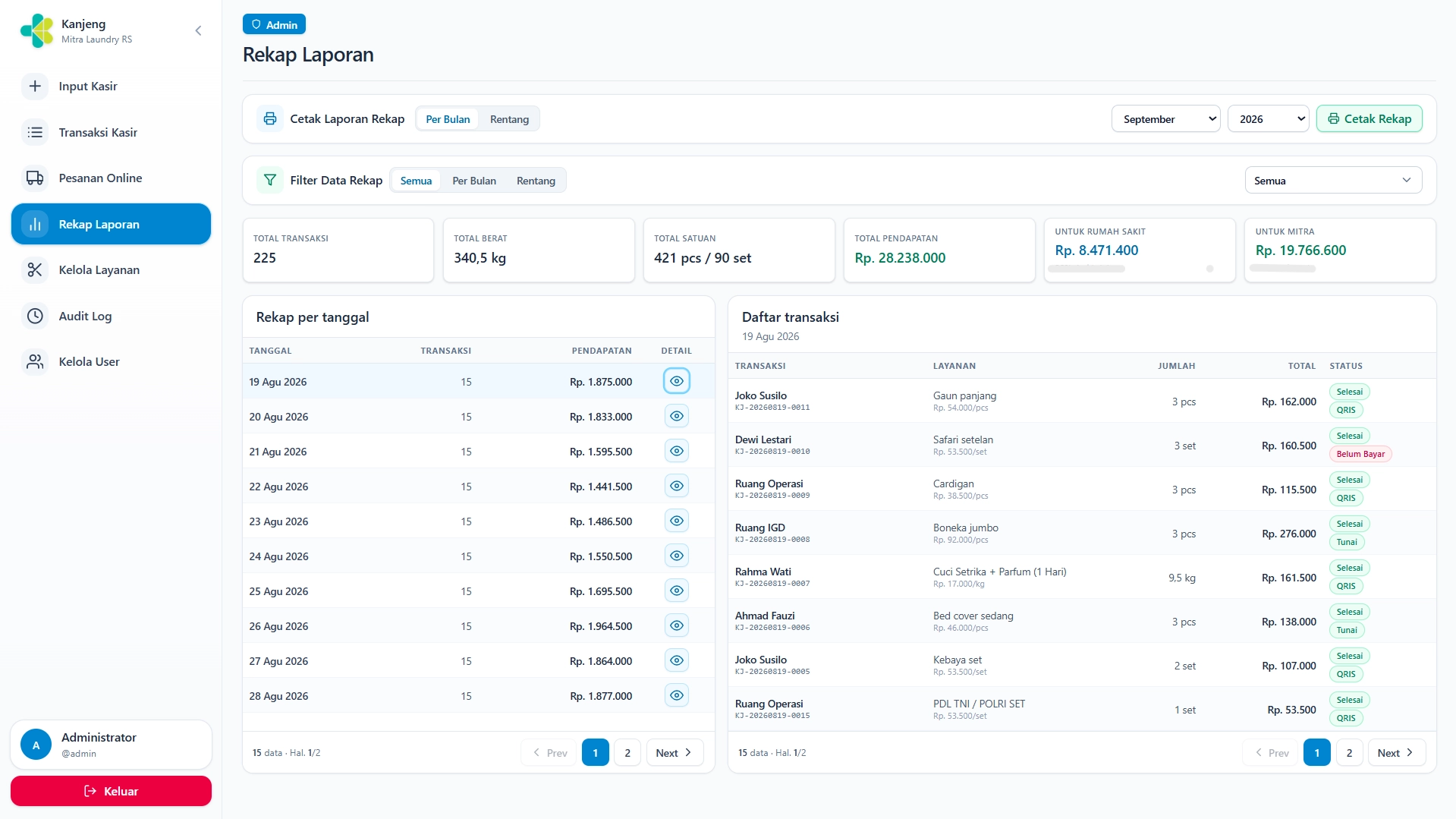Show transactions for 22 Agu 2026

(677, 486)
